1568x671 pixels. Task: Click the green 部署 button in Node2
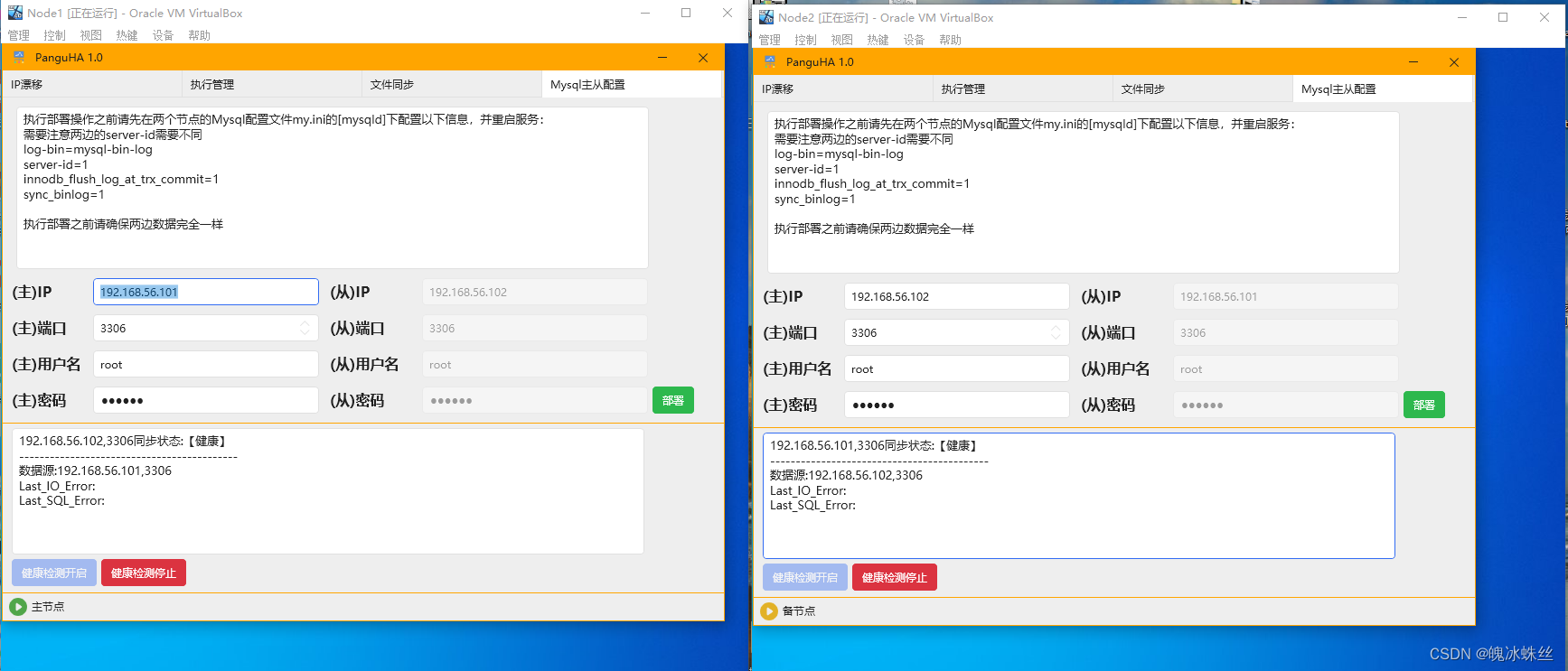pyautogui.click(x=1424, y=405)
